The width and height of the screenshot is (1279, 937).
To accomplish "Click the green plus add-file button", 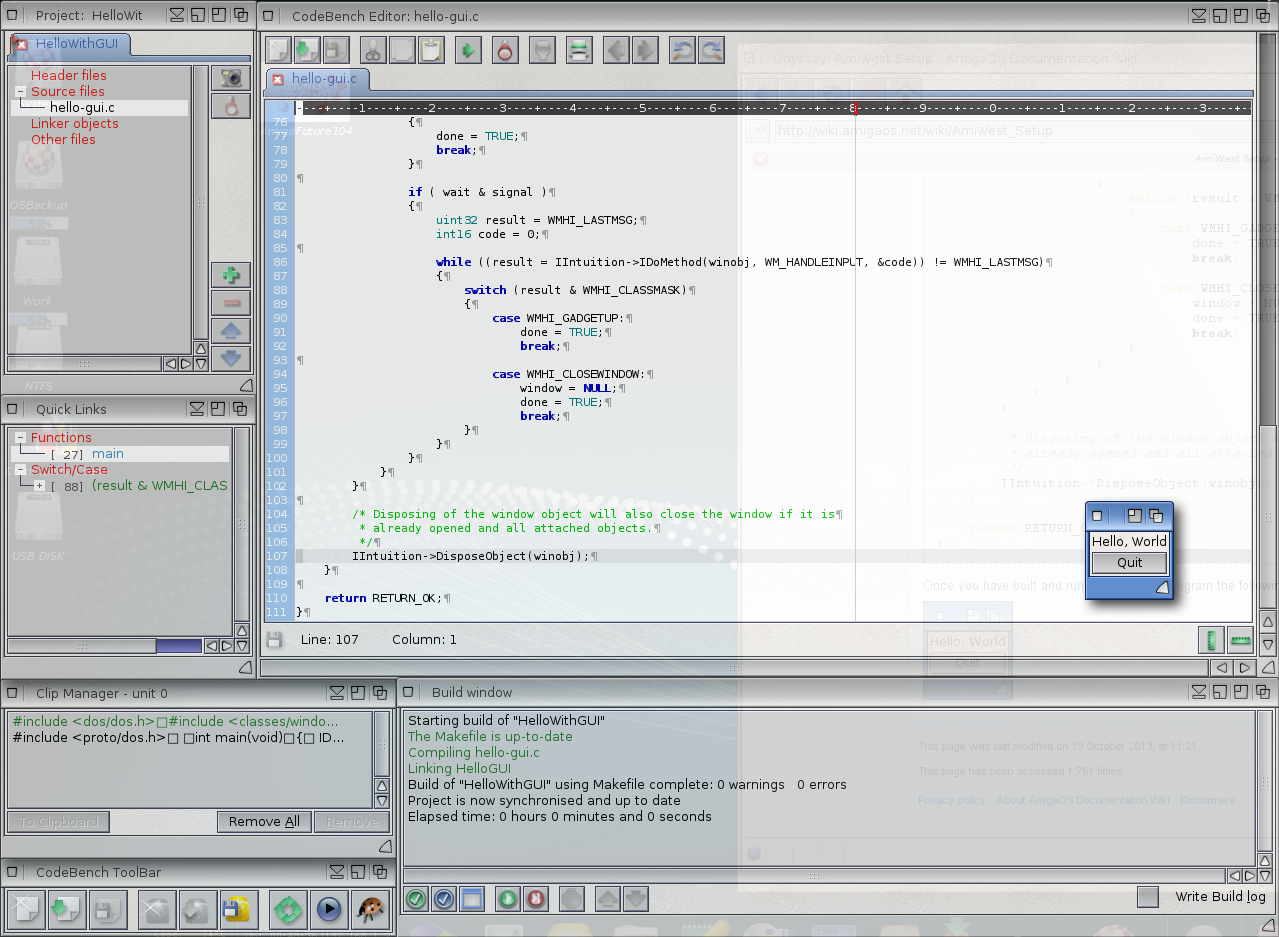I will click(231, 275).
